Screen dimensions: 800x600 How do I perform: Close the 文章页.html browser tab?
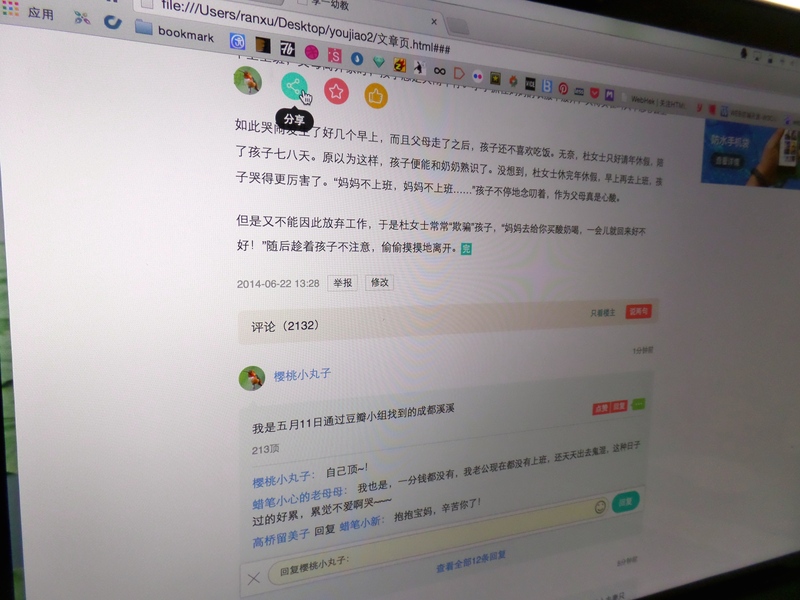pyautogui.click(x=434, y=21)
